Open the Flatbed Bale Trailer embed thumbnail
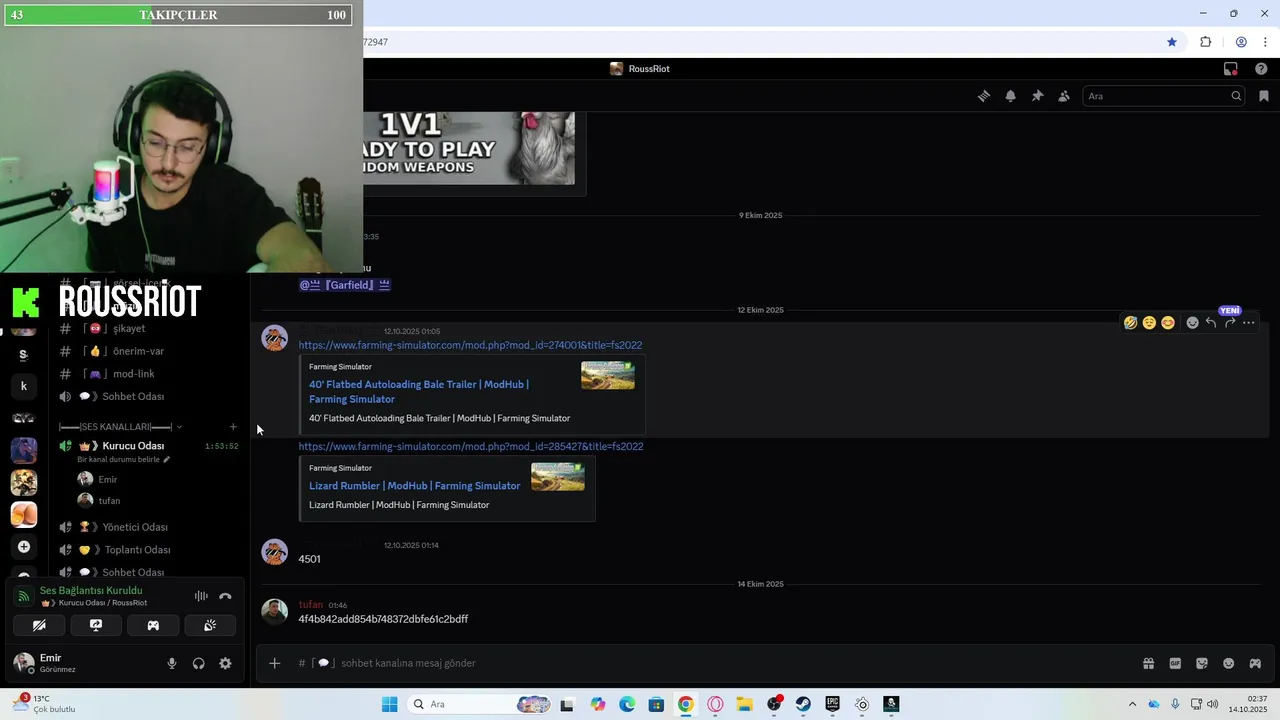The height and width of the screenshot is (720, 1280). click(x=608, y=375)
